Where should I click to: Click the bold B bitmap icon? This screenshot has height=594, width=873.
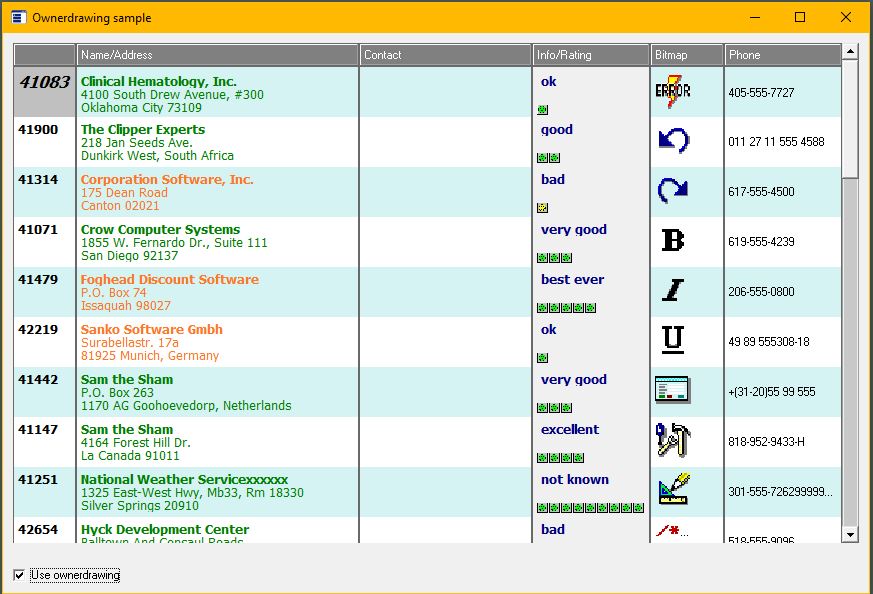tap(673, 240)
